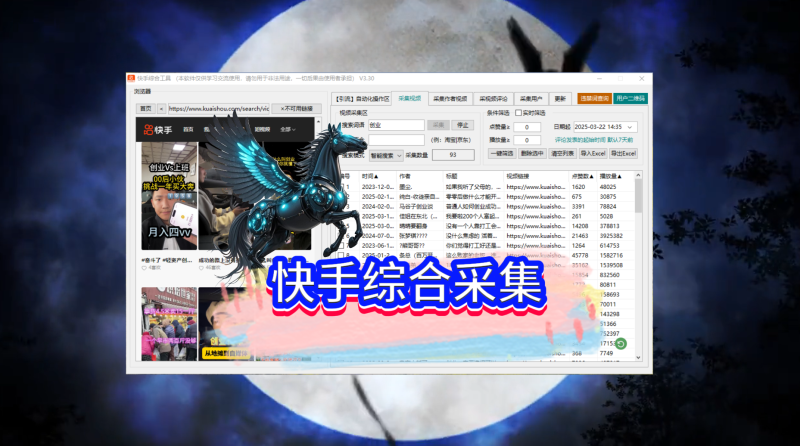Click the likes cell '14208'

coord(580,226)
